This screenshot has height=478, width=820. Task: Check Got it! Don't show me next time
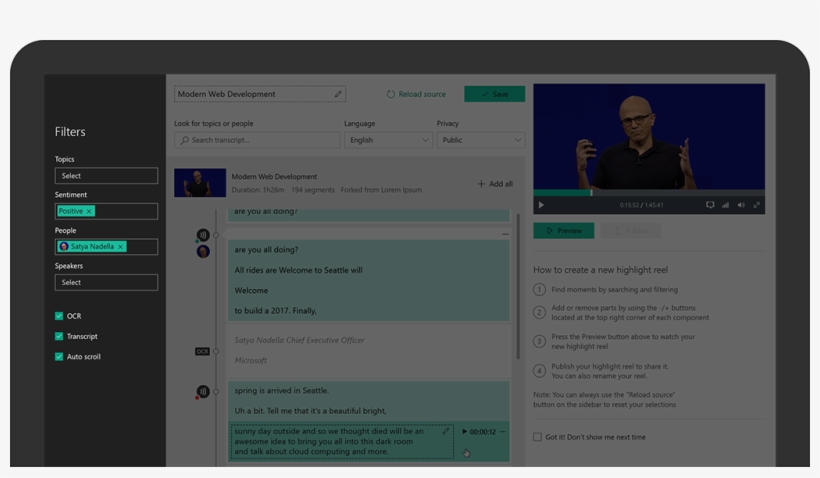pos(538,437)
